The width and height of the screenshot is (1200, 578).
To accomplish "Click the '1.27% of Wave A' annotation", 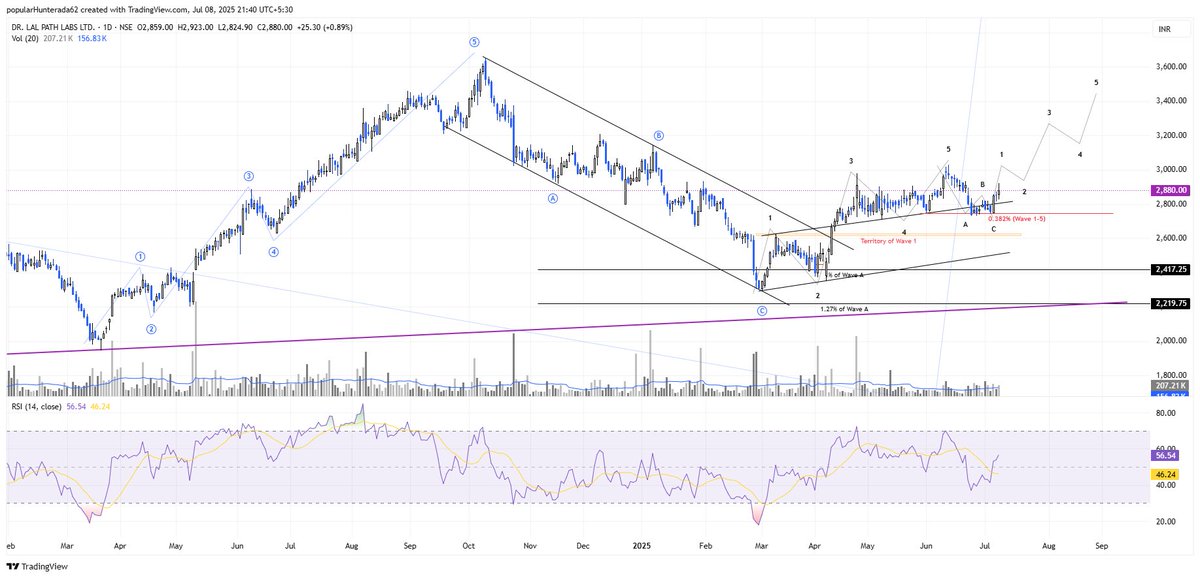I will 844,310.
